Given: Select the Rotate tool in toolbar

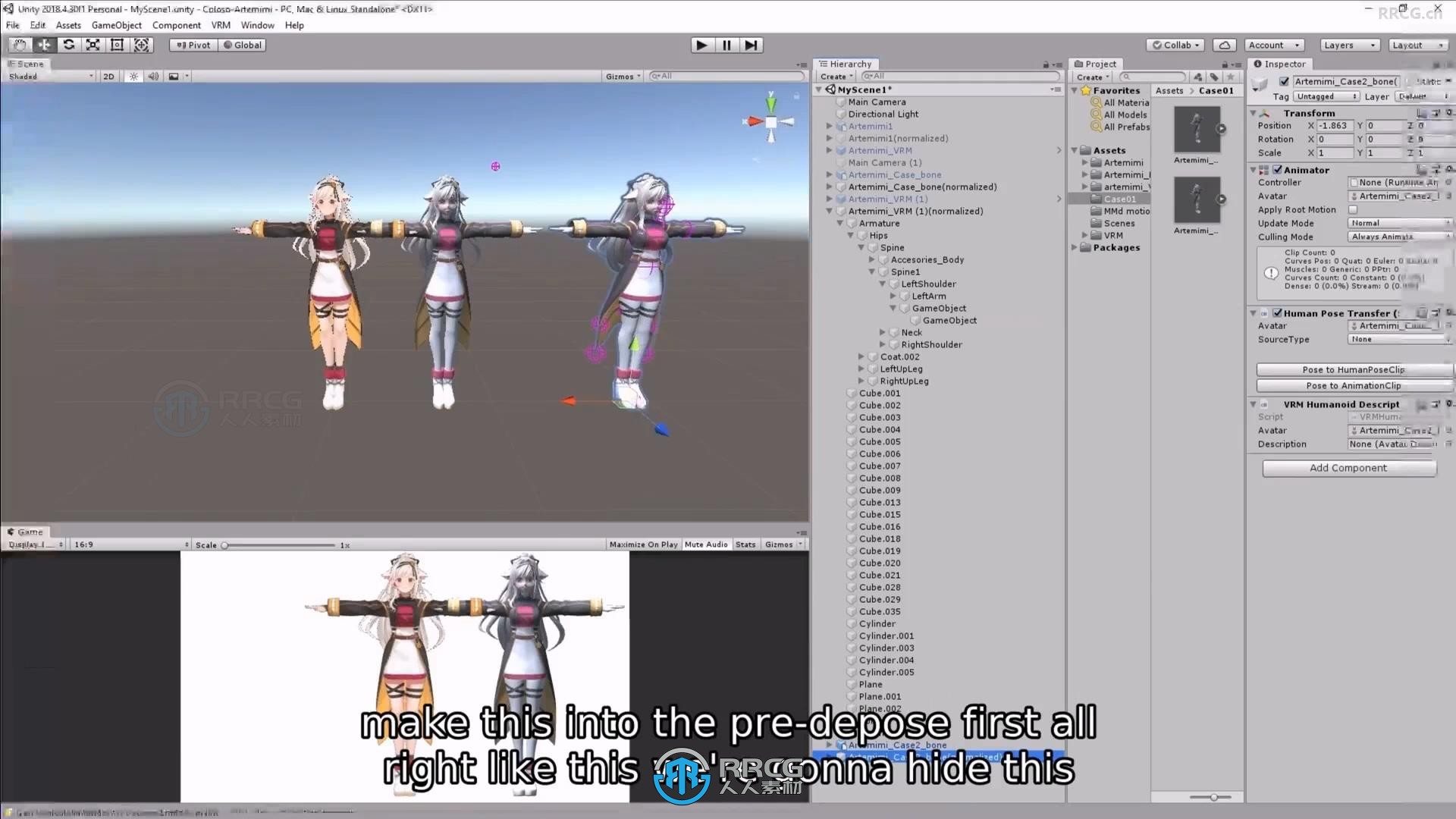Looking at the screenshot, I should 68,45.
